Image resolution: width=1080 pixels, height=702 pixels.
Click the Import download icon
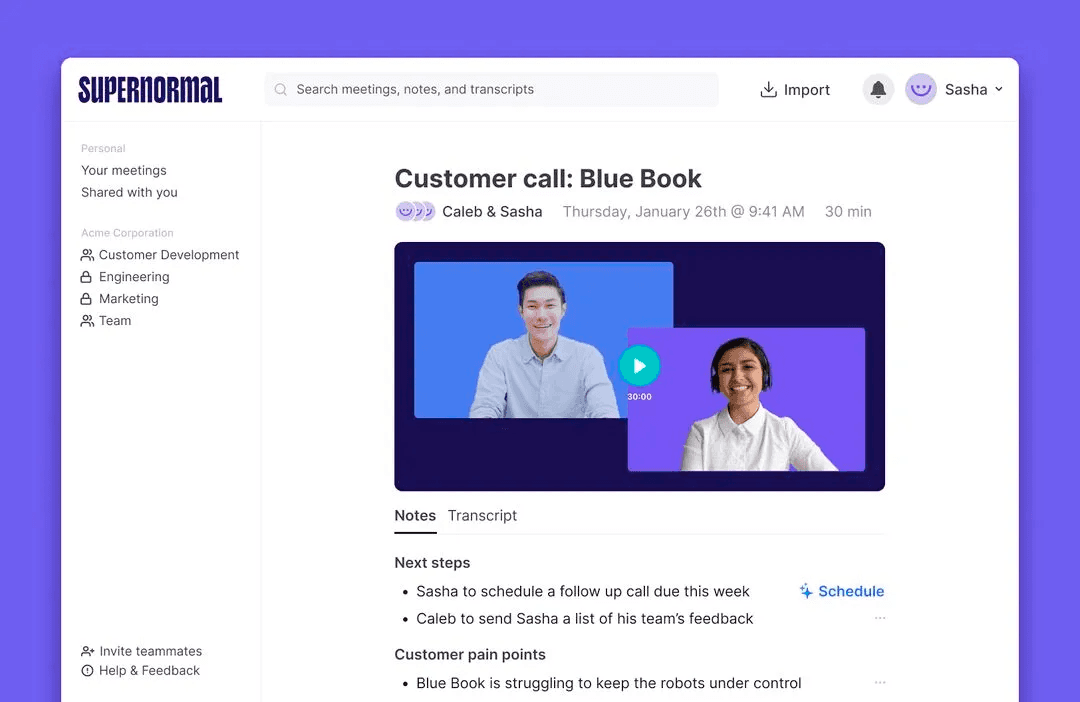pyautogui.click(x=768, y=90)
